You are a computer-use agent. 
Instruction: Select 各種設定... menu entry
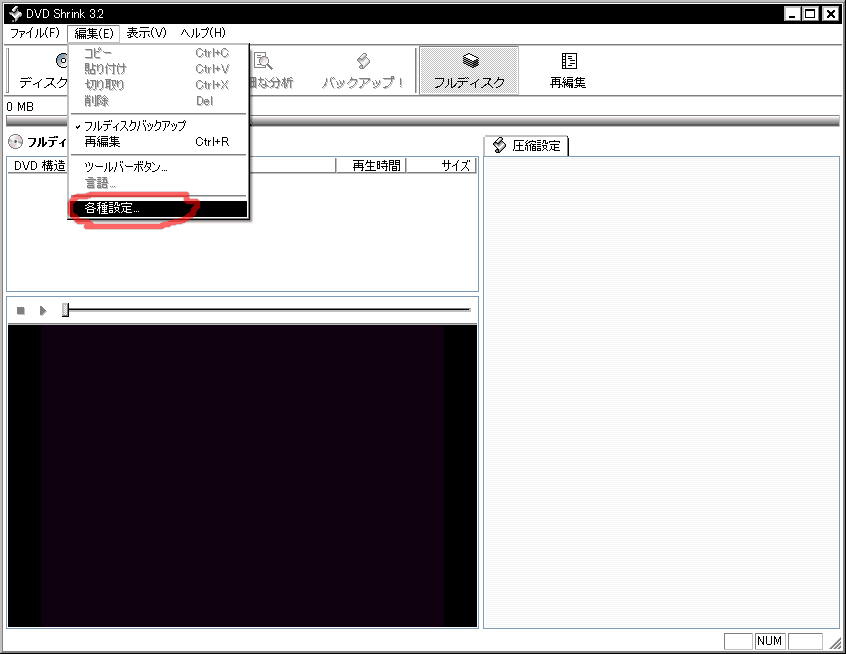click(159, 208)
